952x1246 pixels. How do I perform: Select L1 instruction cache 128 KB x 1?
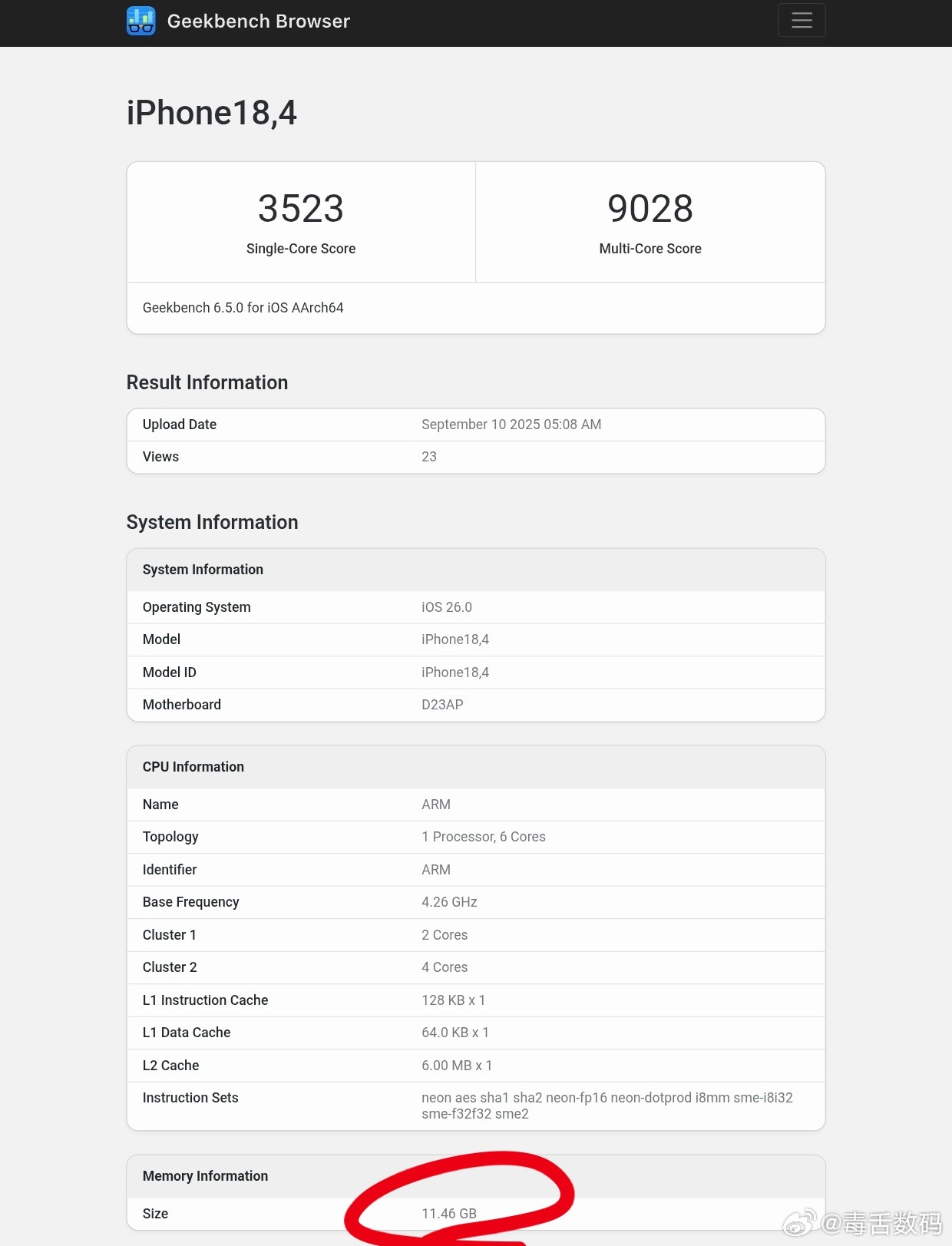click(x=454, y=1000)
